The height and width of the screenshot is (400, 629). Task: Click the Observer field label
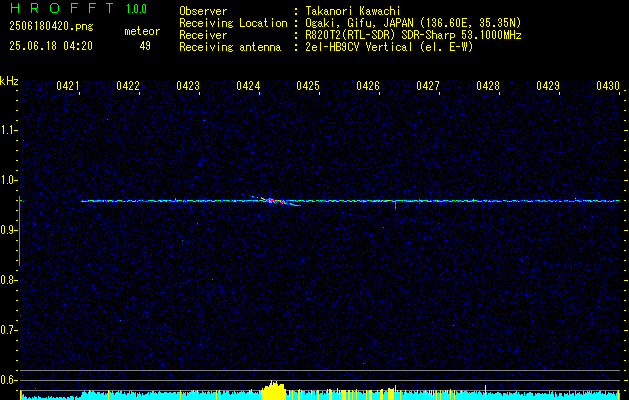tap(203, 11)
